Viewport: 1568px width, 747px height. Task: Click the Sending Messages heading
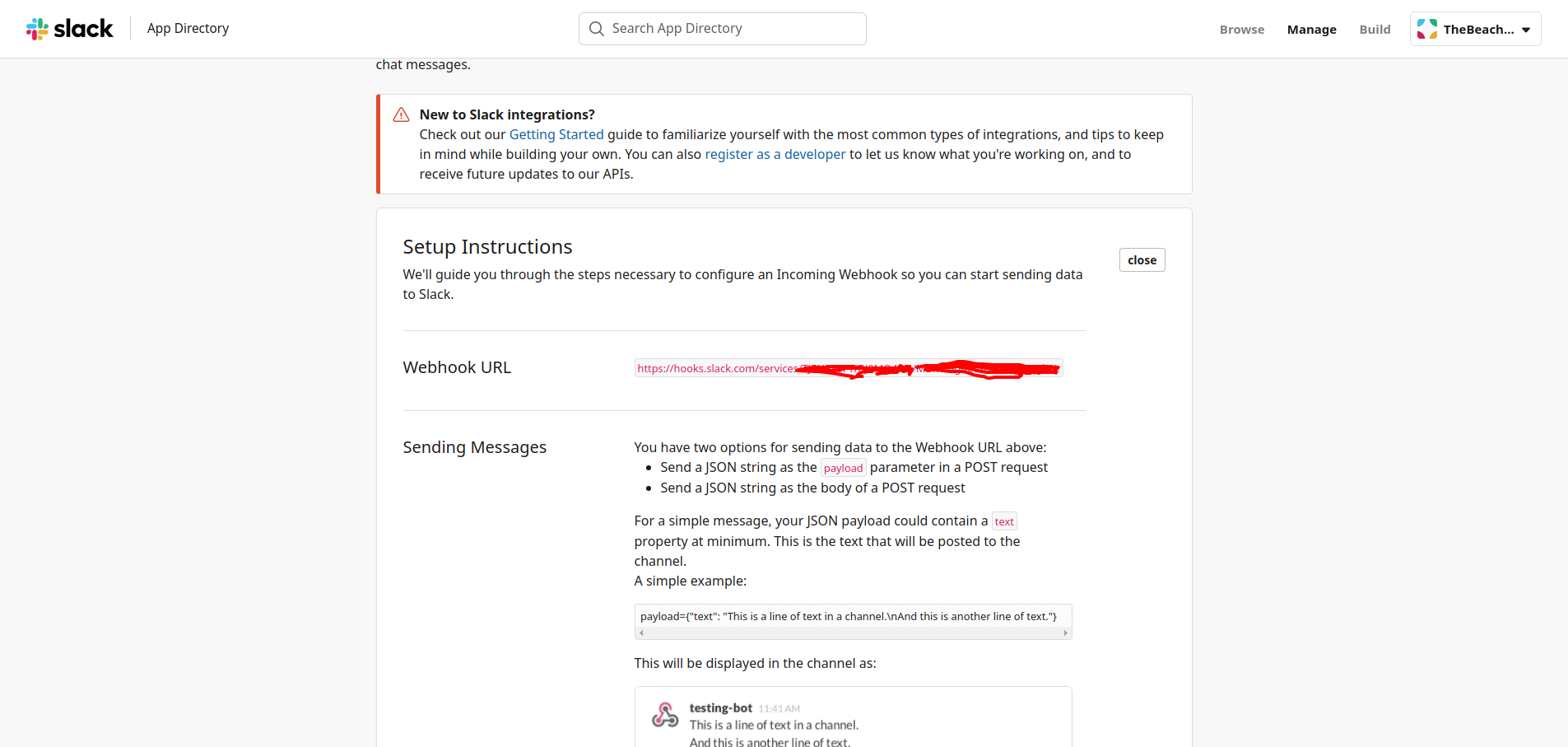(x=474, y=447)
